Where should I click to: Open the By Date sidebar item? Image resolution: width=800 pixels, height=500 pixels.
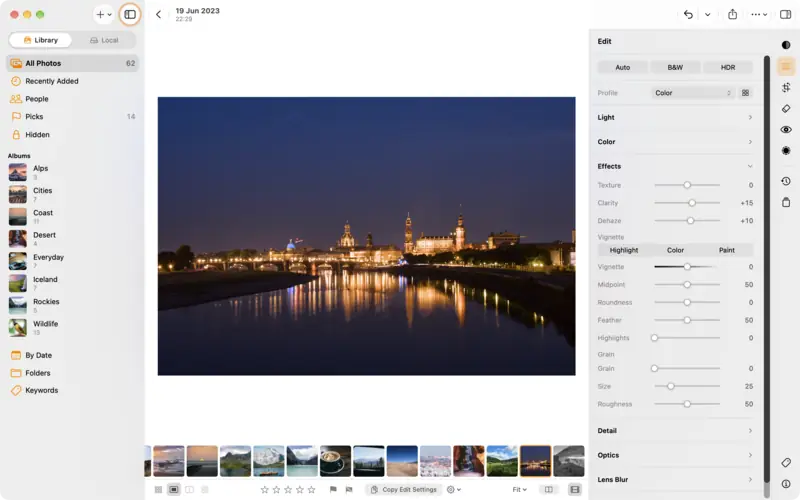(72, 355)
